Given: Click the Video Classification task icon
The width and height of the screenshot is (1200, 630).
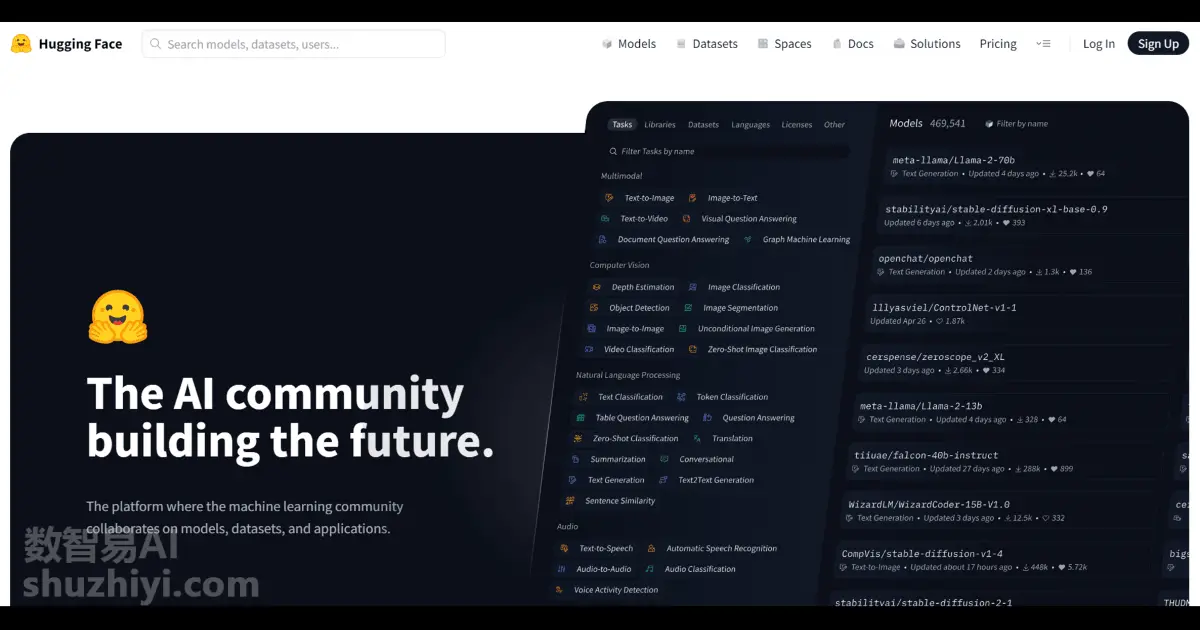Looking at the screenshot, I should [588, 350].
